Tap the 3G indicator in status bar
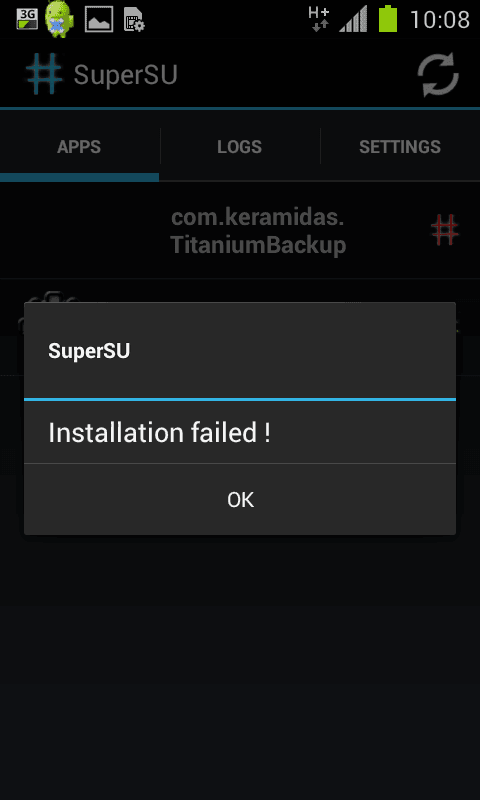Viewport: 480px width, 800px height. [x=27, y=19]
